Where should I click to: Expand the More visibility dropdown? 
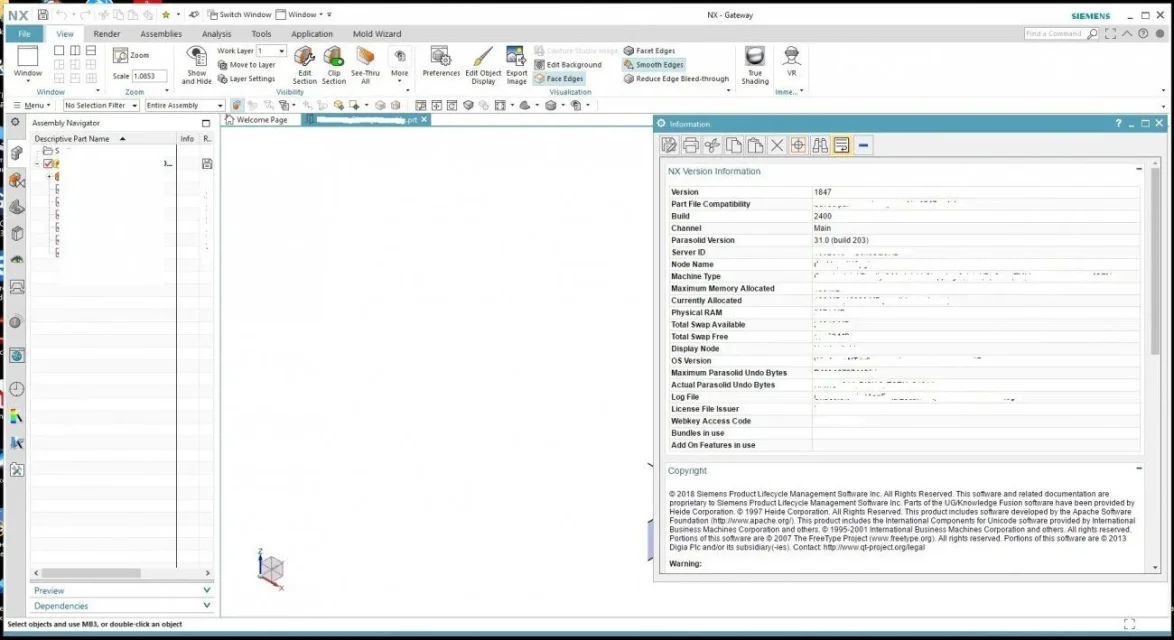[400, 64]
